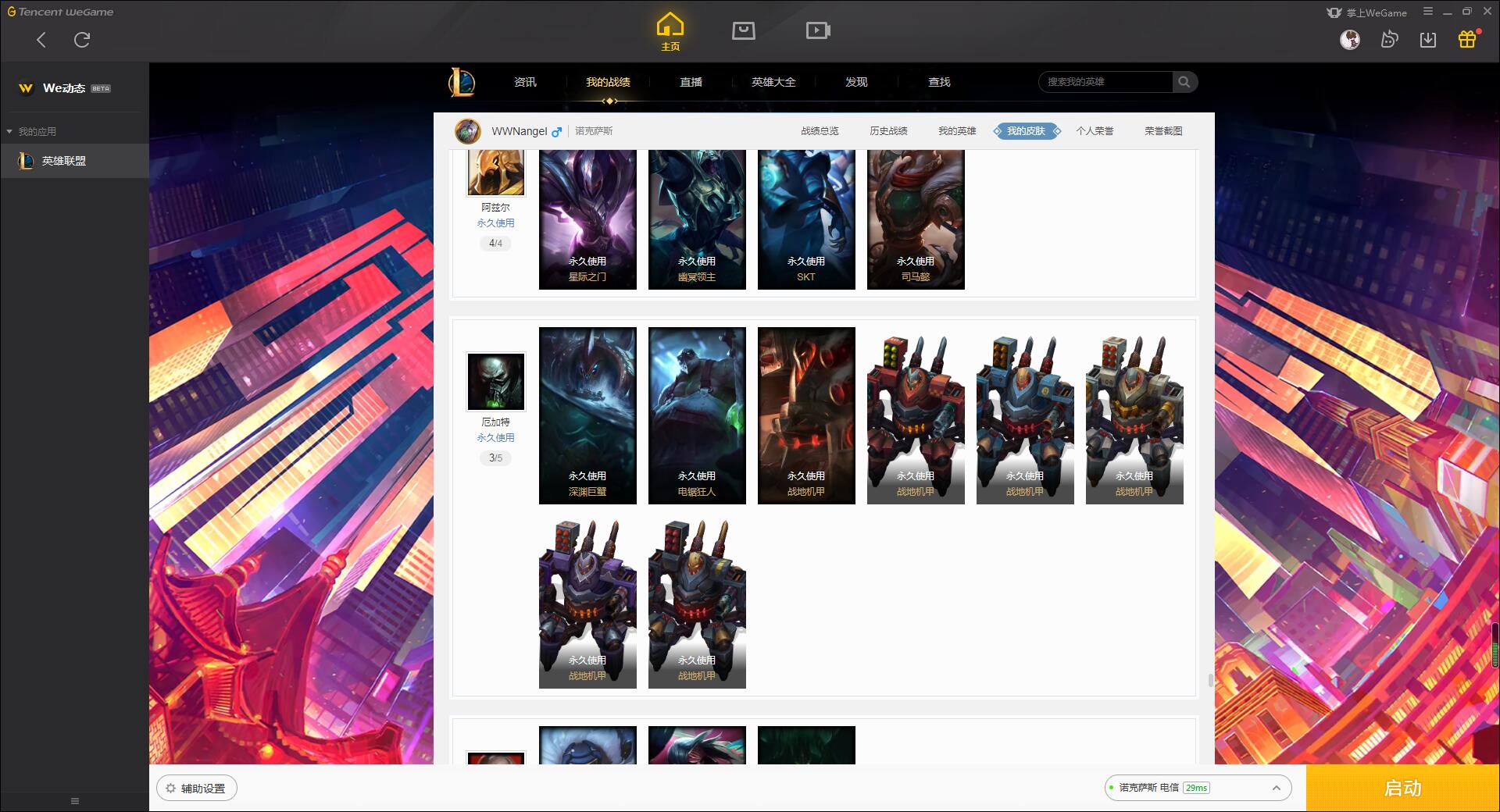The height and width of the screenshot is (812, 1500).
Task: Select 英雄联盟 in the sidebar
Action: pyautogui.click(x=74, y=161)
